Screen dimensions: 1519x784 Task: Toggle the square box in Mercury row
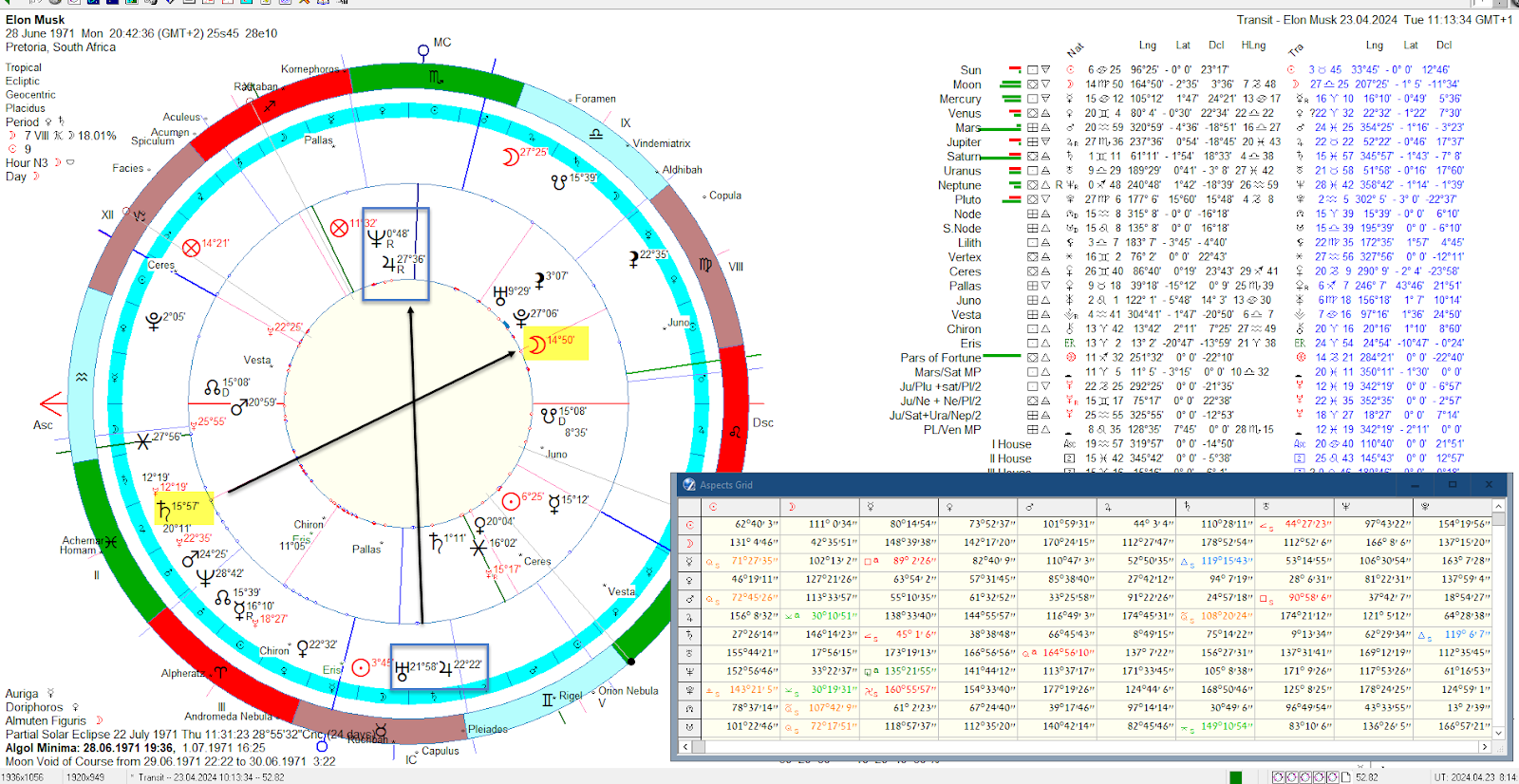click(x=1032, y=98)
